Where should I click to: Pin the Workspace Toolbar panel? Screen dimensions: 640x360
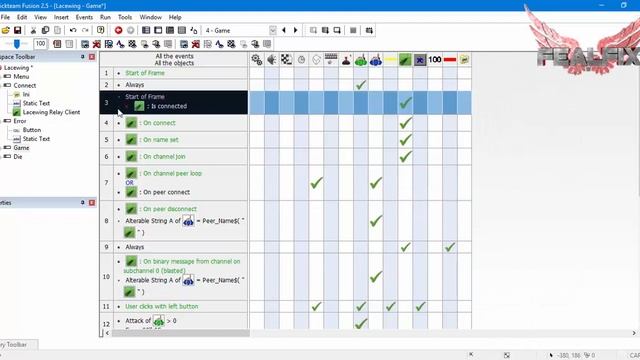(82, 57)
